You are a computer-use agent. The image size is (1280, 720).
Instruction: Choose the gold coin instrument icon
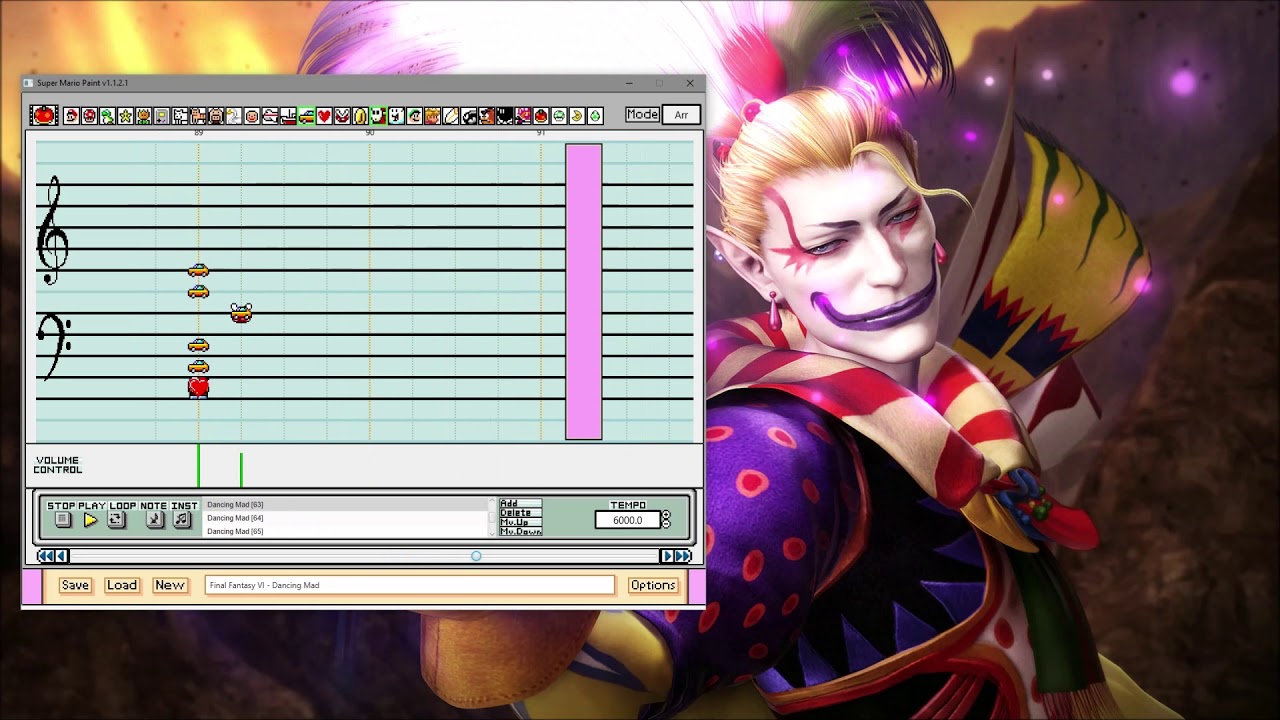tap(360, 116)
